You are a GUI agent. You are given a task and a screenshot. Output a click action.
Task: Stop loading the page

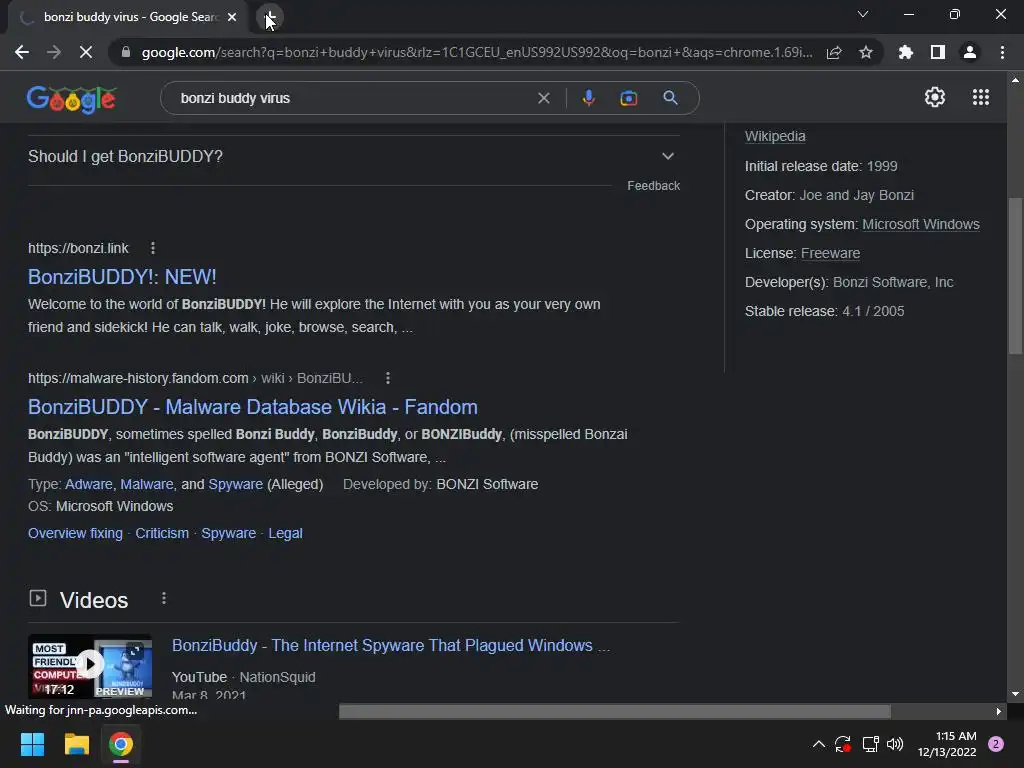pos(86,52)
